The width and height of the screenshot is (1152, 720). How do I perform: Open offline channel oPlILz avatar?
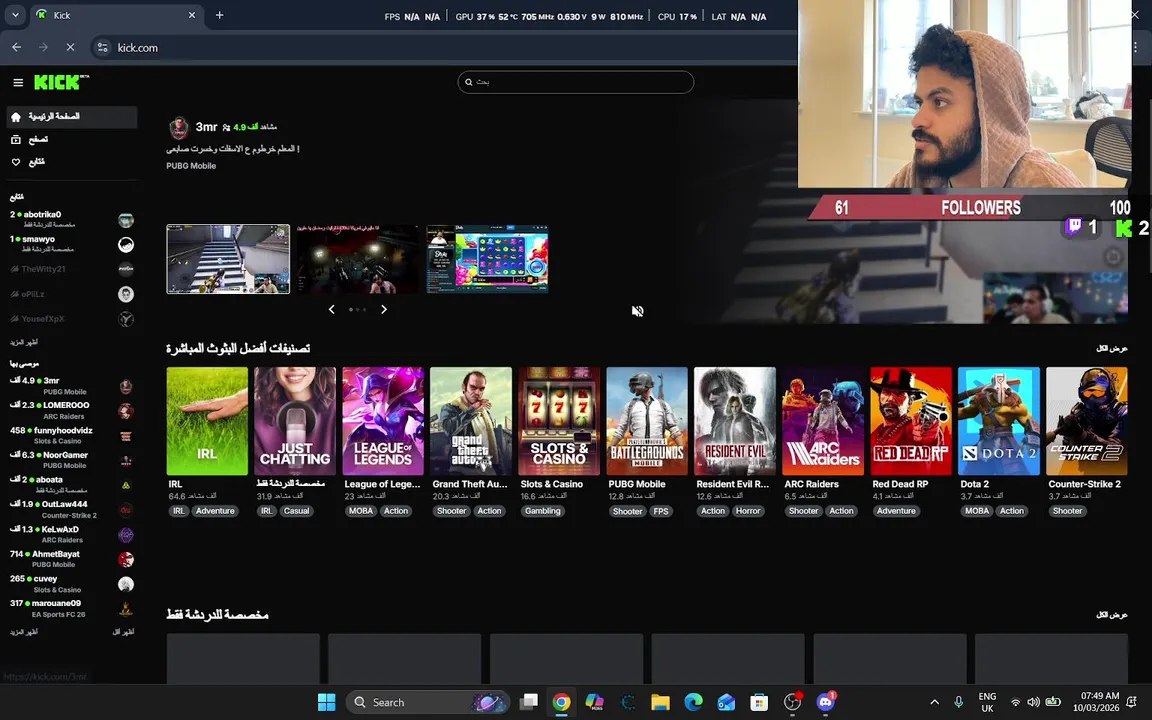[x=126, y=295]
